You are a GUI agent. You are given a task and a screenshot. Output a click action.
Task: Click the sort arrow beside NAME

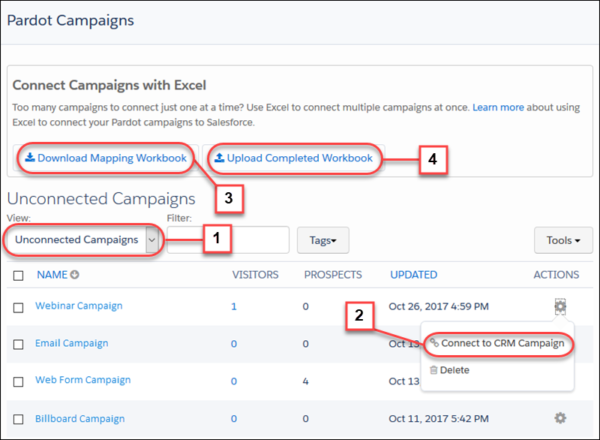(75, 275)
